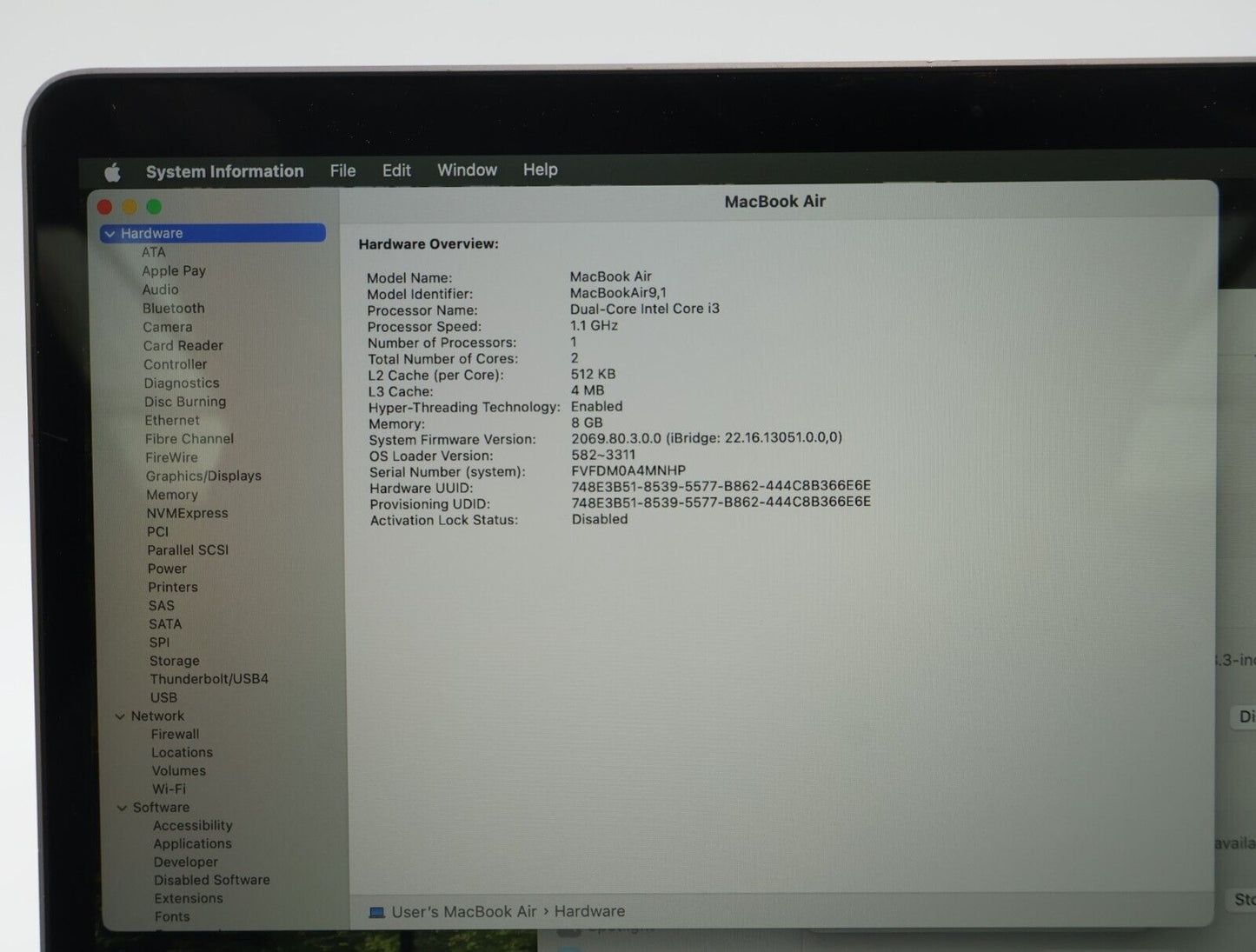
Task: Select Disc Burning in the sidebar
Action: pyautogui.click(x=185, y=402)
